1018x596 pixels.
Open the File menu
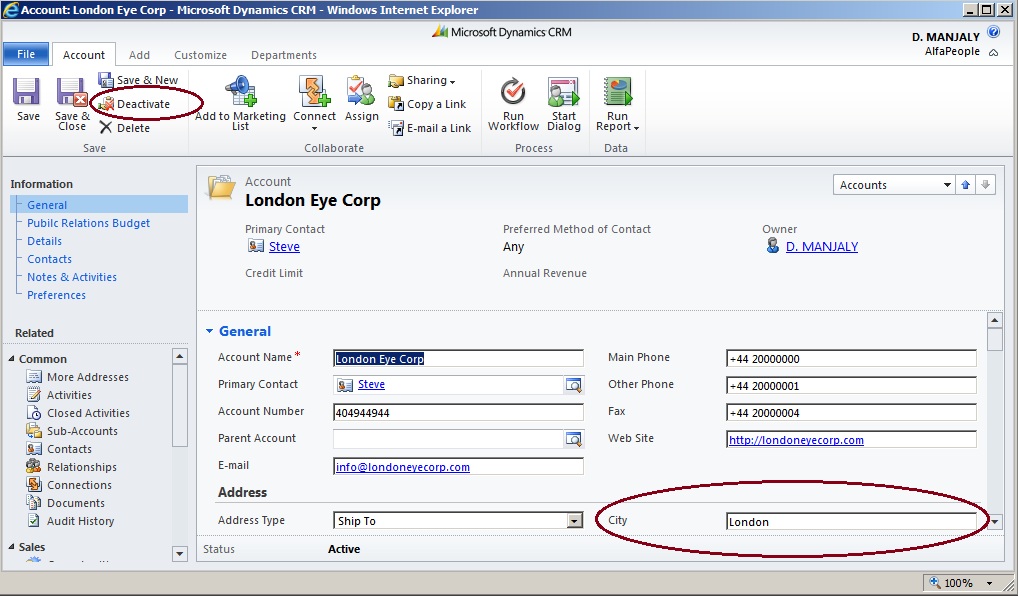click(25, 53)
